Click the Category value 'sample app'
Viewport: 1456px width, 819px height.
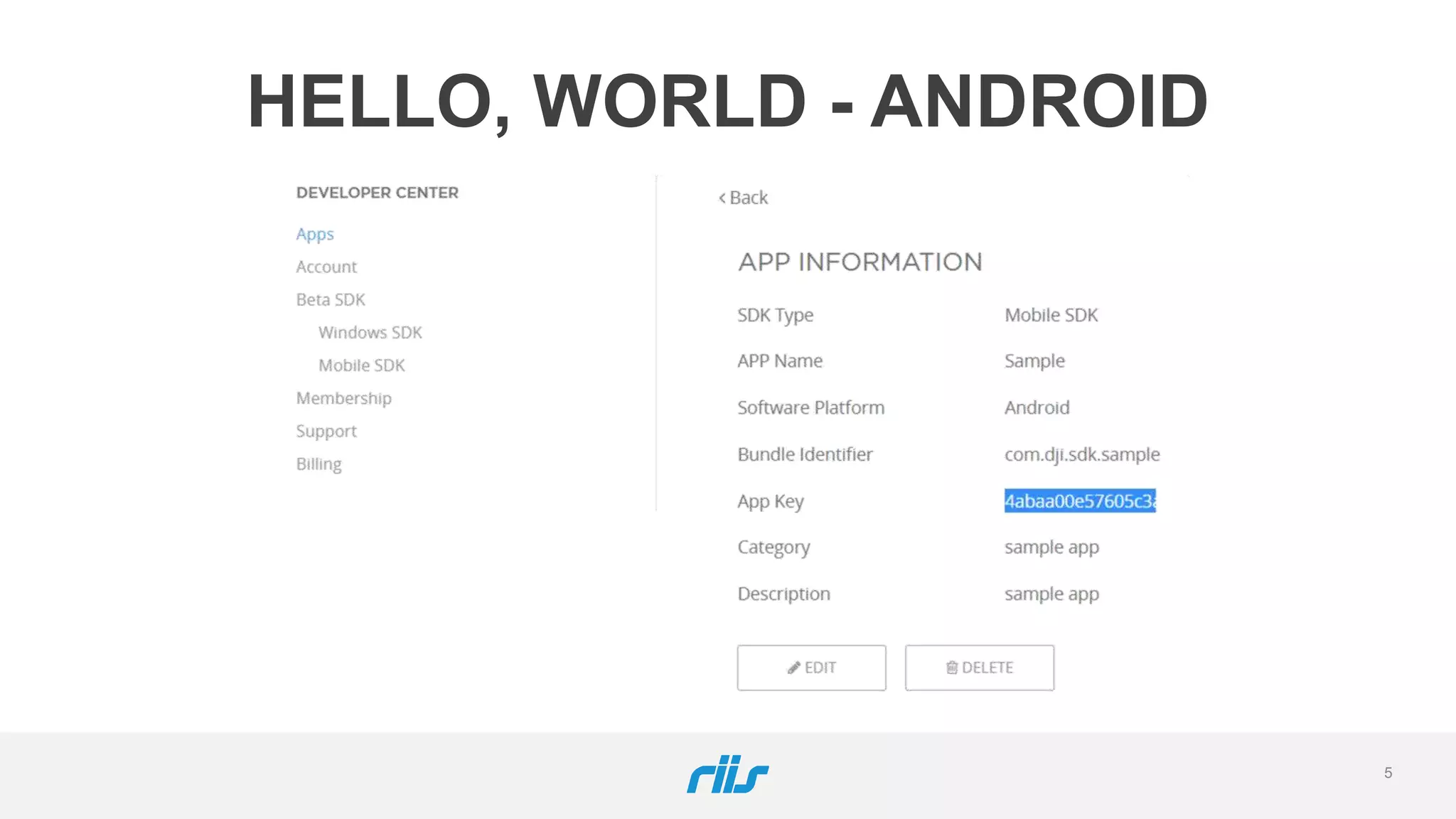(1051, 547)
